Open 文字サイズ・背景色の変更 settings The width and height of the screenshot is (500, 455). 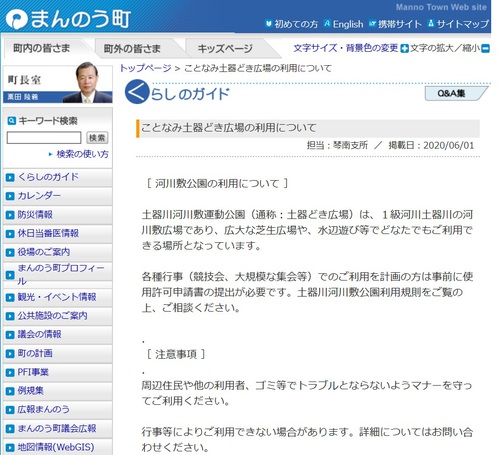click(x=346, y=48)
